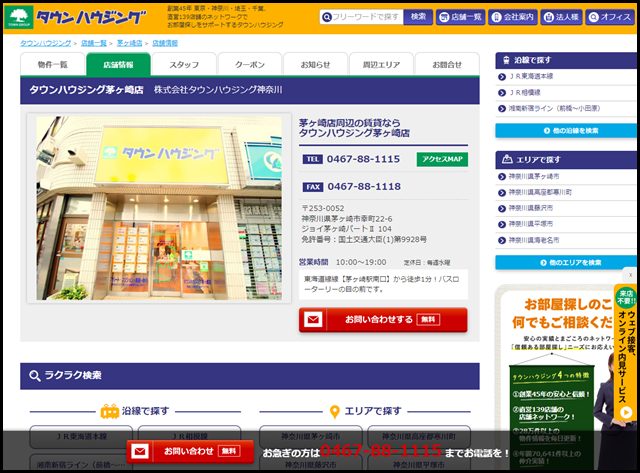Open the クーポン tab
The image size is (640, 473).
(250, 64)
